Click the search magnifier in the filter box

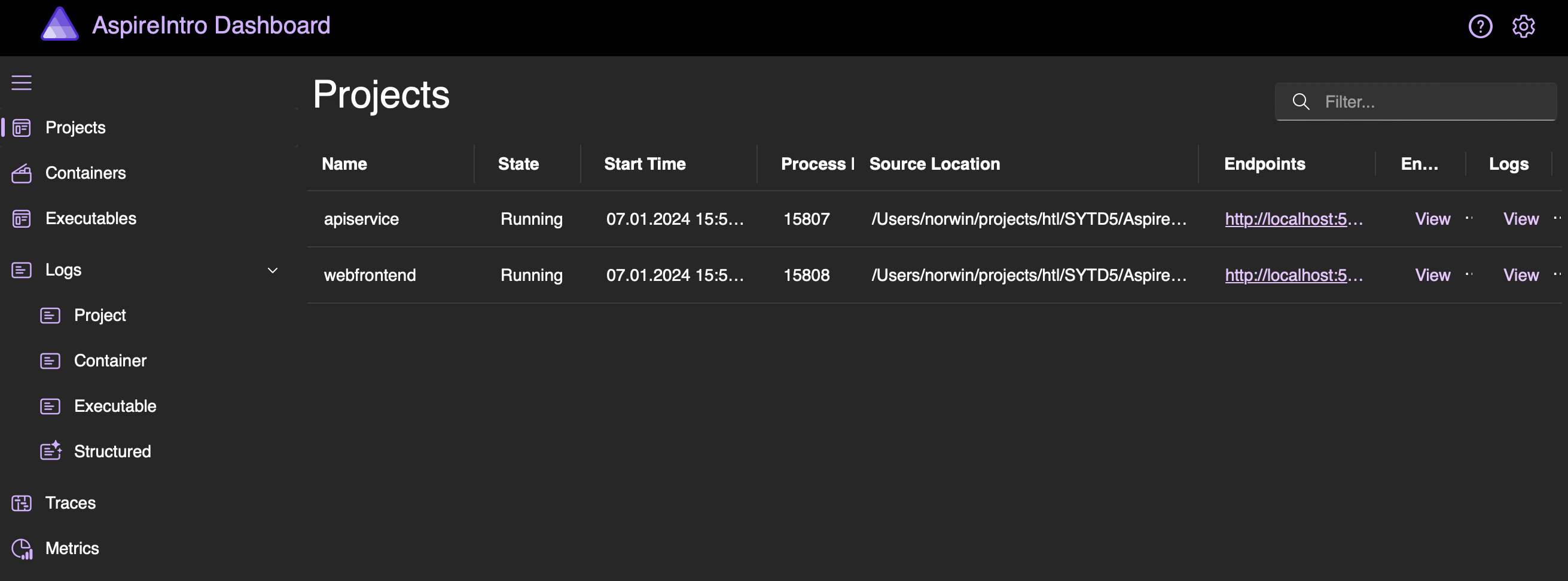tap(1301, 101)
